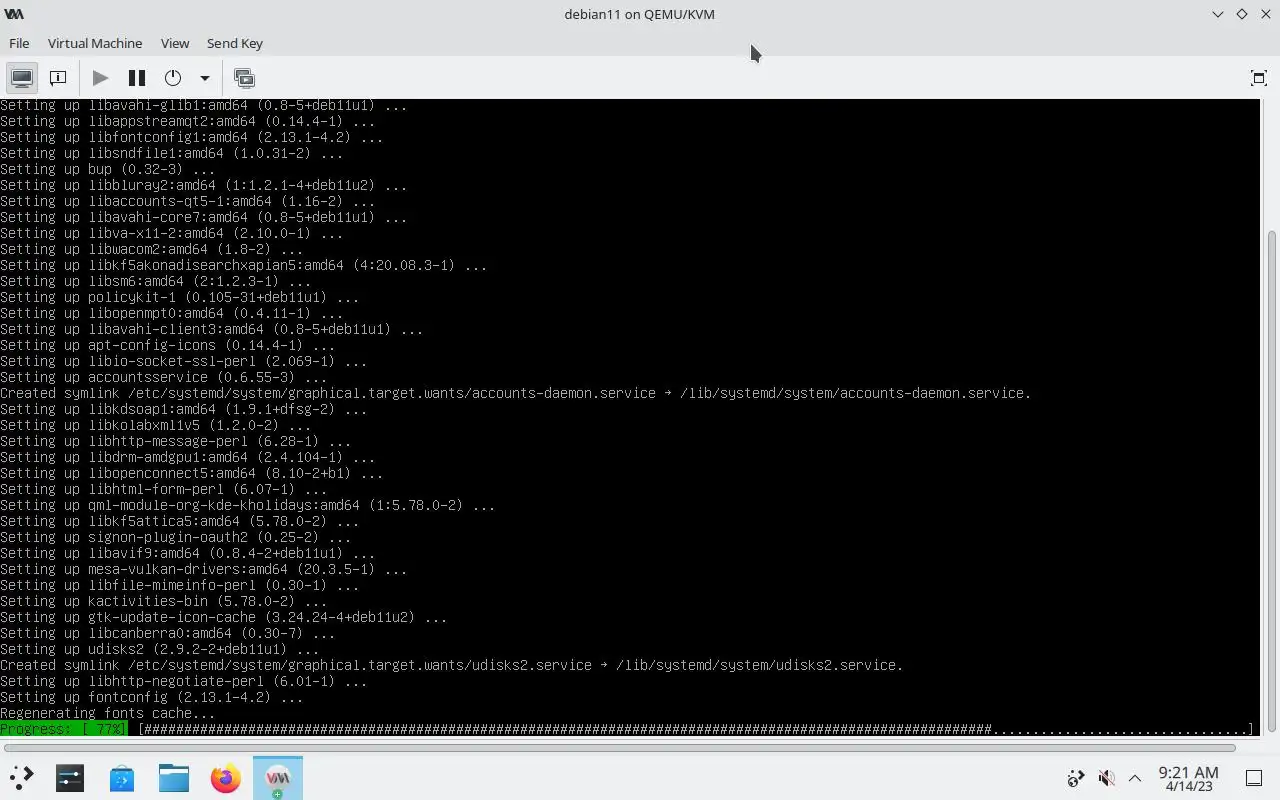This screenshot has height=800, width=1280.
Task: Click the 'Setting up libwacom2:amd64' line
Action: point(152,249)
